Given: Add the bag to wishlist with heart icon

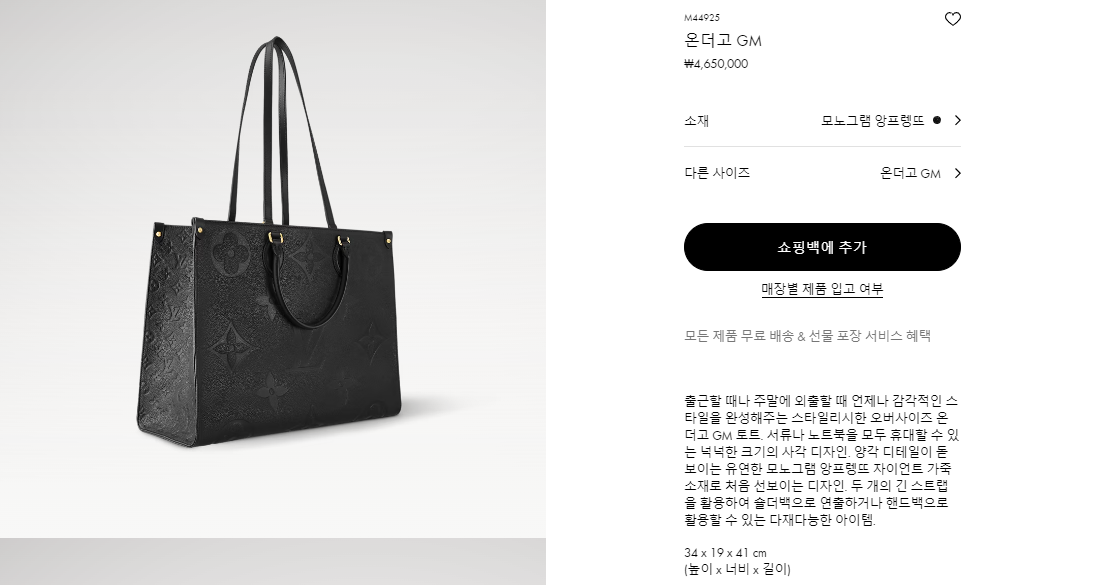Looking at the screenshot, I should pos(952,19).
